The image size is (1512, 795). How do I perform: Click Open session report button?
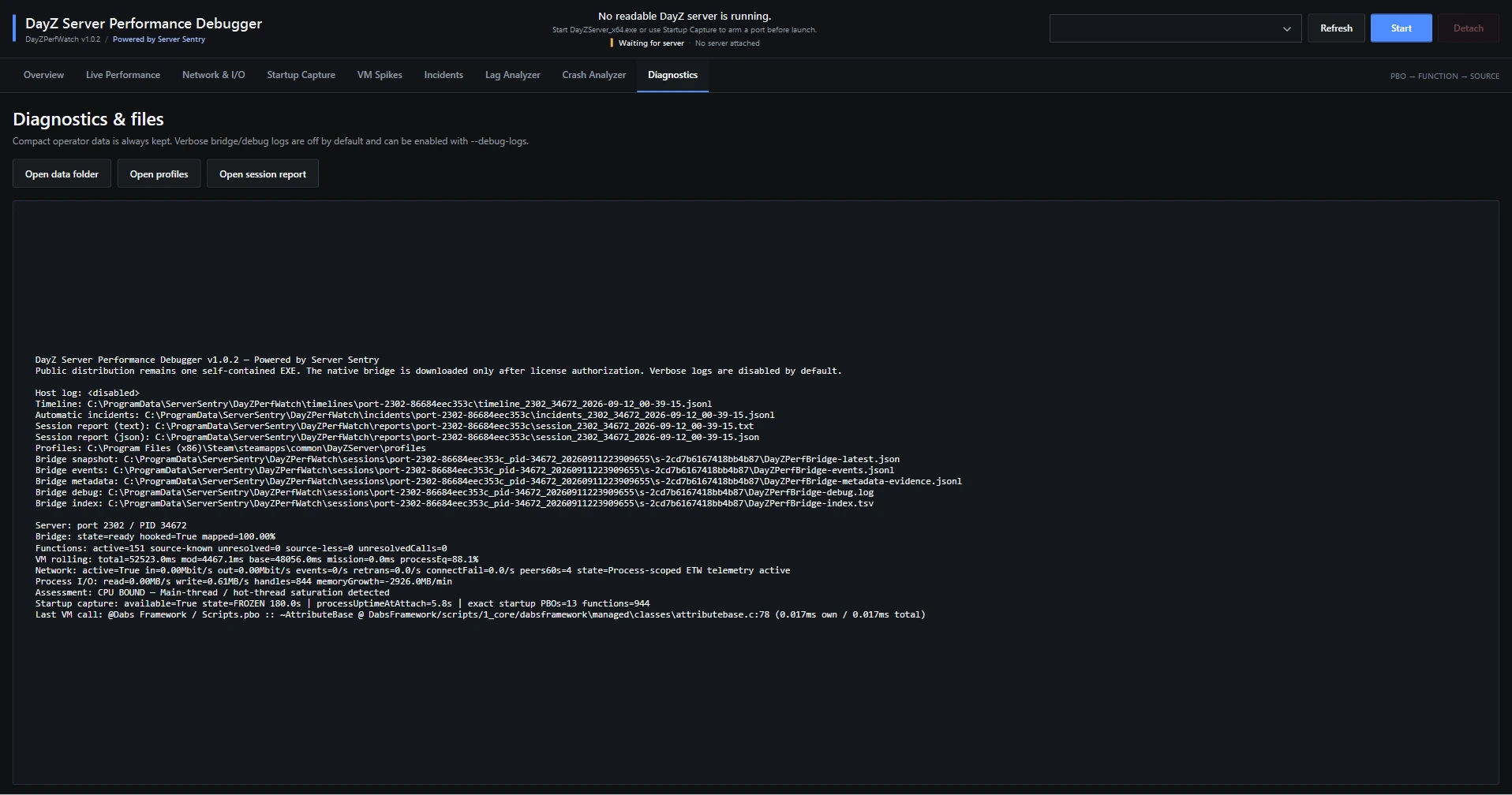[x=263, y=174]
